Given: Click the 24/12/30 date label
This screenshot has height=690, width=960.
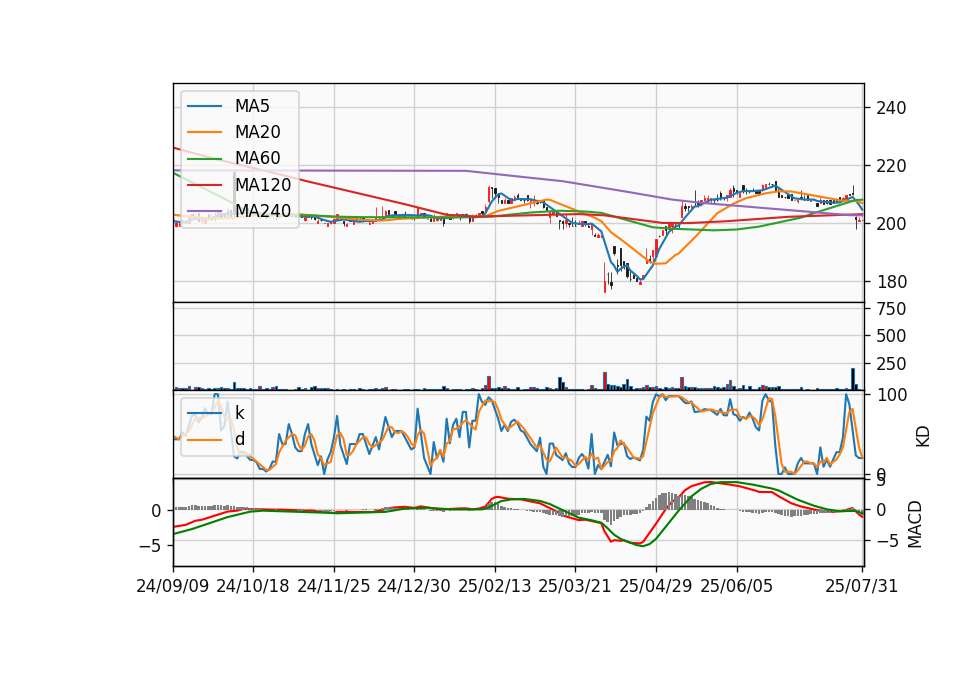Looking at the screenshot, I should (x=414, y=586).
